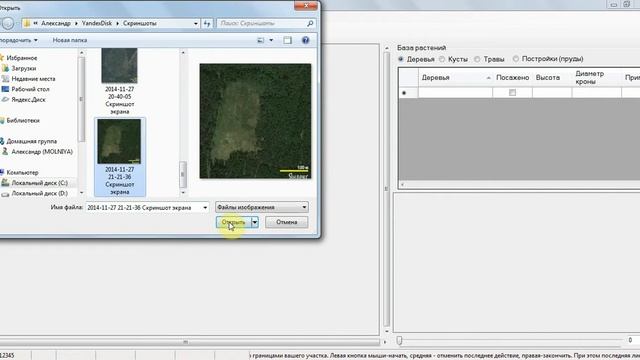
Task: Close the Открыть dialog with red X
Action: [x=305, y=5]
